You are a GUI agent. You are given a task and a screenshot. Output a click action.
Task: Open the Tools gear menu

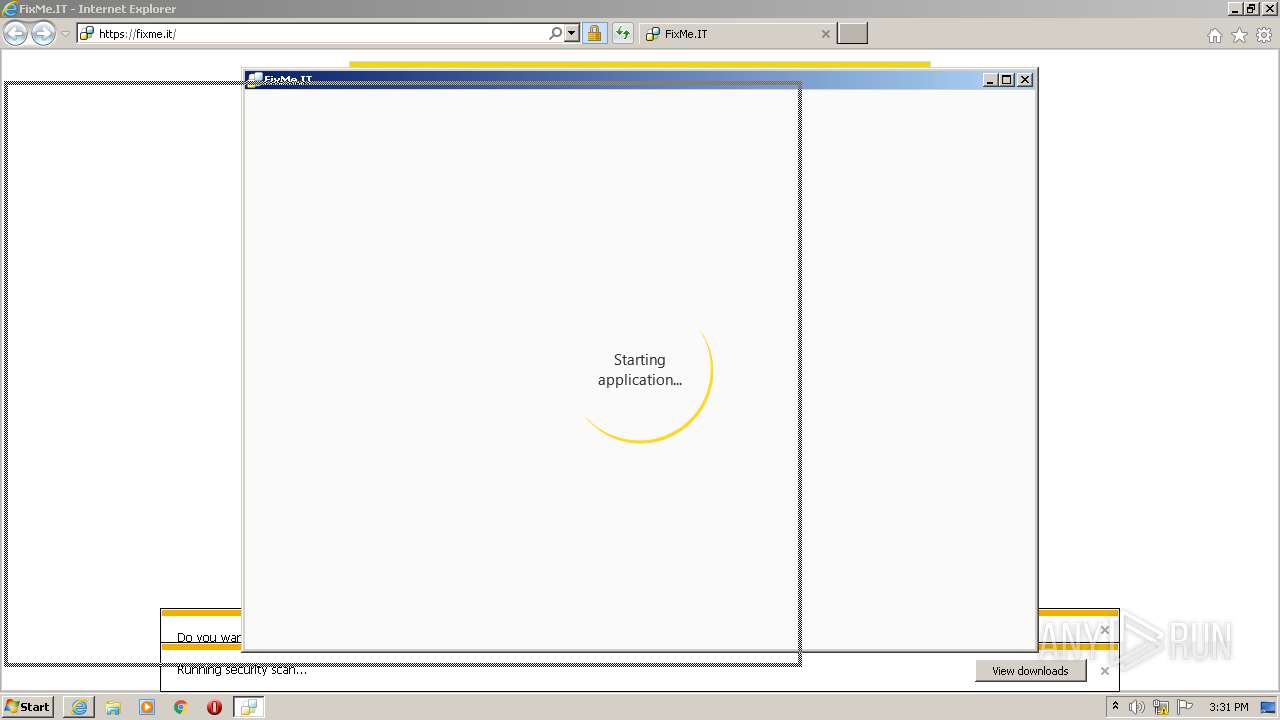tap(1264, 35)
